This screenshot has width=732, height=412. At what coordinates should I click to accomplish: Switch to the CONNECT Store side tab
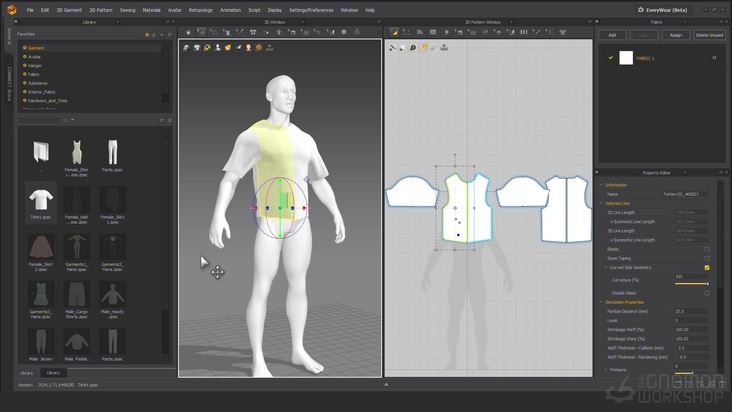8,84
